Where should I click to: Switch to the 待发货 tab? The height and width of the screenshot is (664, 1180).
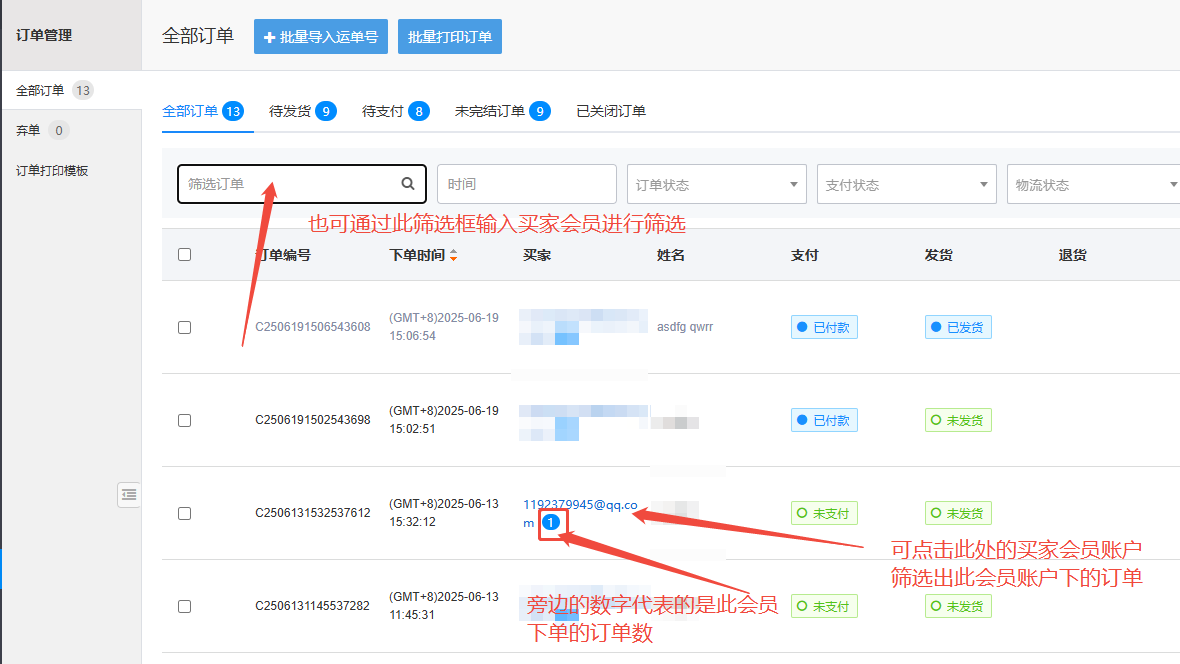(x=301, y=111)
